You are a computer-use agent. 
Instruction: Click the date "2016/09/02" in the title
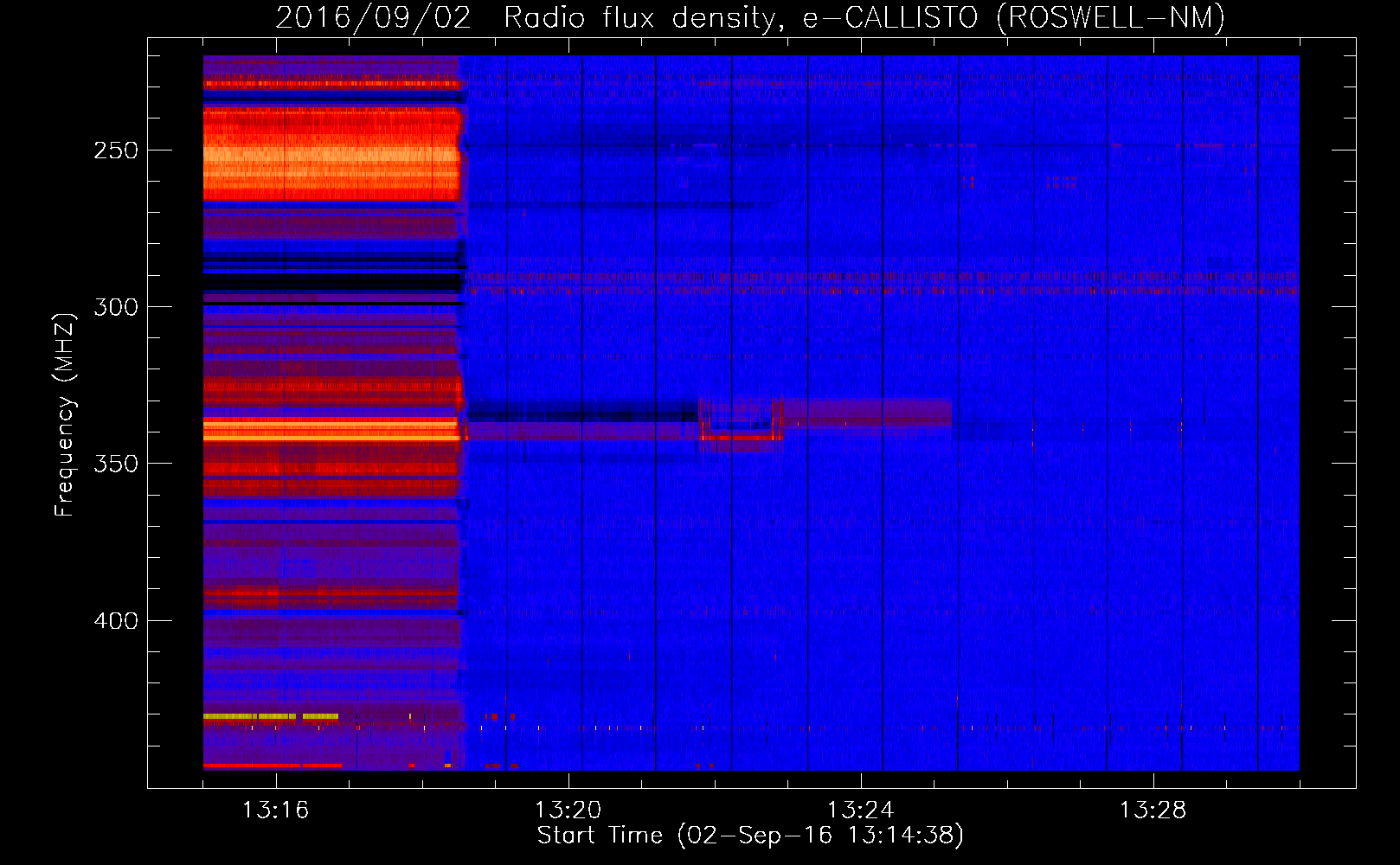click(x=374, y=17)
